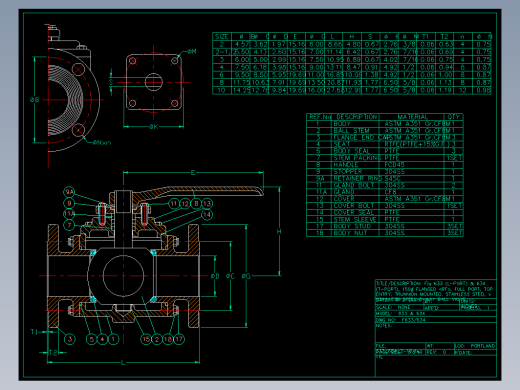The width and height of the screenshot is (520, 390).
Task: Click the 'øM' hole callout label
Action: pos(192,52)
